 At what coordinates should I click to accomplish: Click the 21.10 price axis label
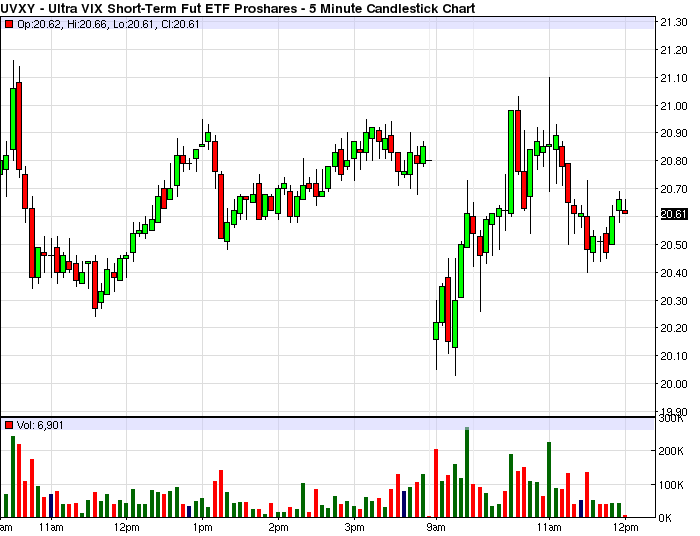(674, 78)
